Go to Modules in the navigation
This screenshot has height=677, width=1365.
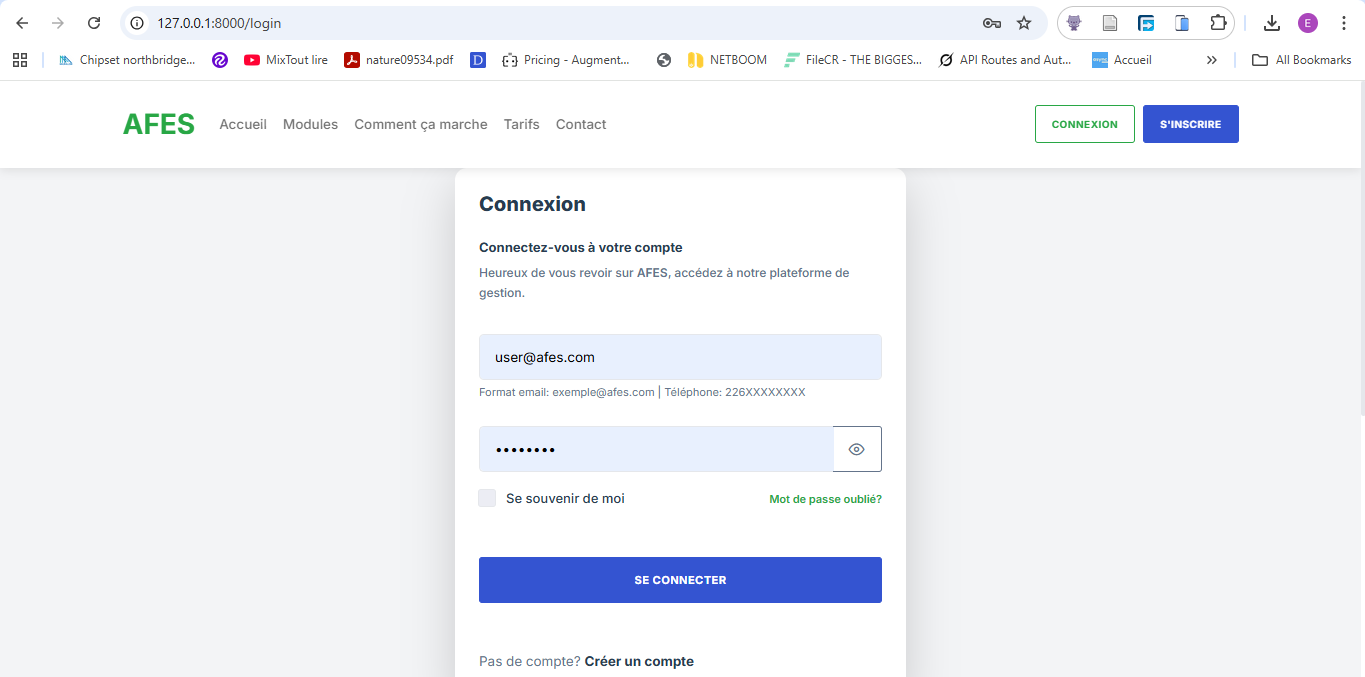click(310, 125)
